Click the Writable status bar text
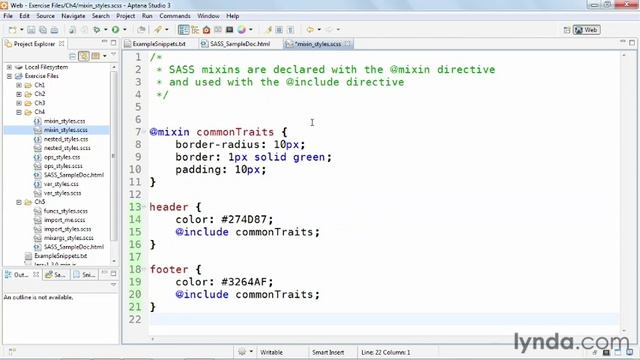640x360 pixels. click(x=271, y=352)
